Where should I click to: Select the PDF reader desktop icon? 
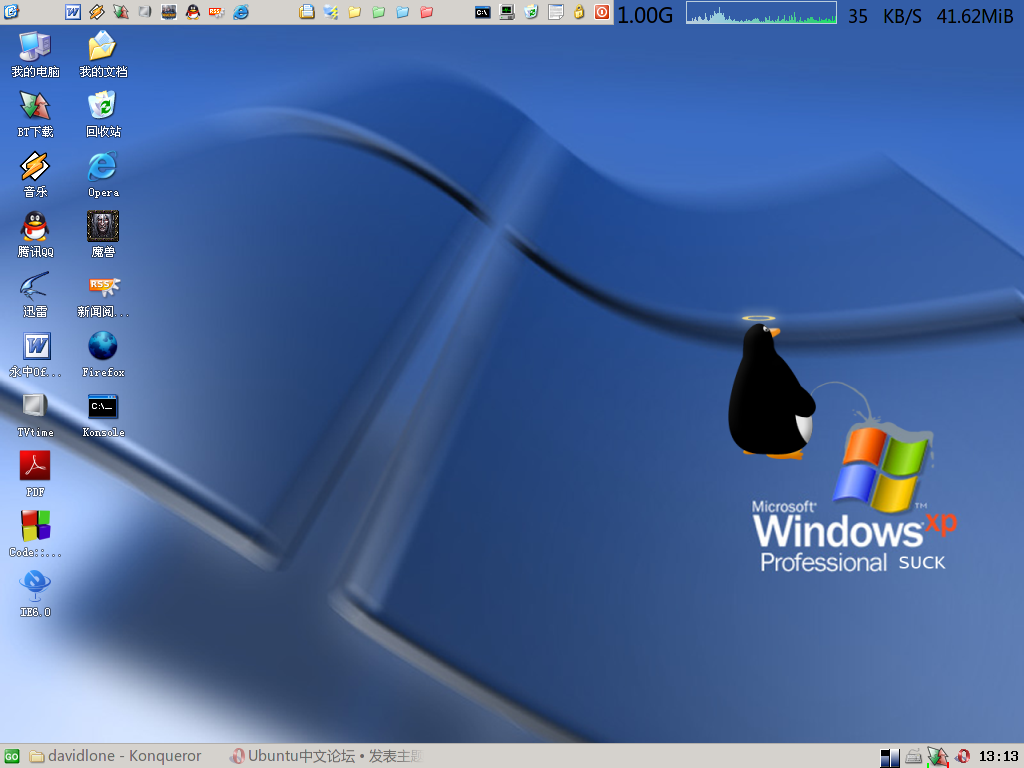(35, 475)
